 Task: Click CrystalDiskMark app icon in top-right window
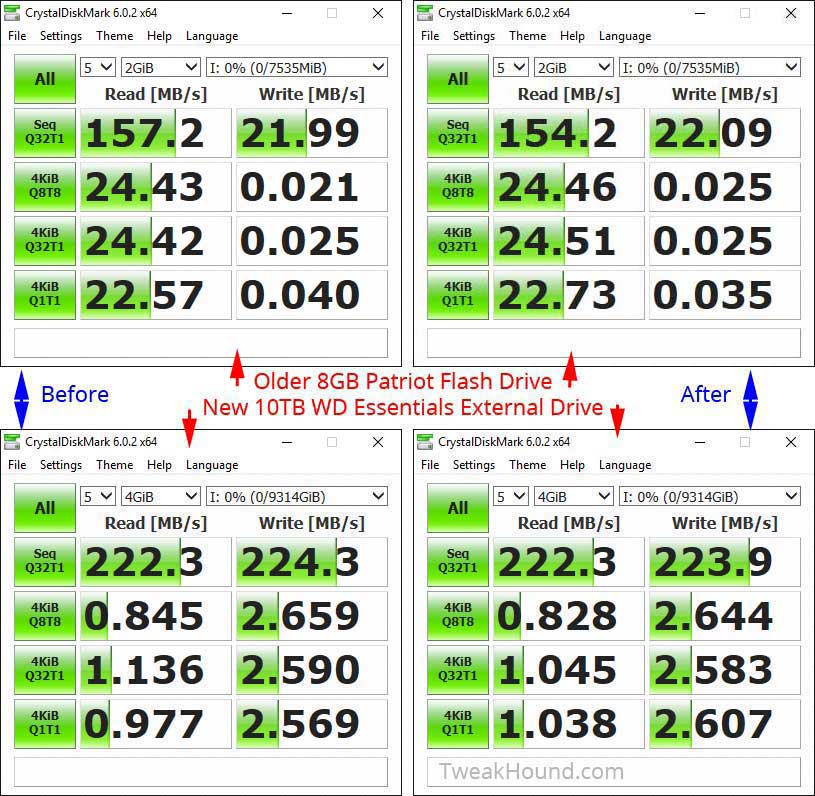(425, 12)
